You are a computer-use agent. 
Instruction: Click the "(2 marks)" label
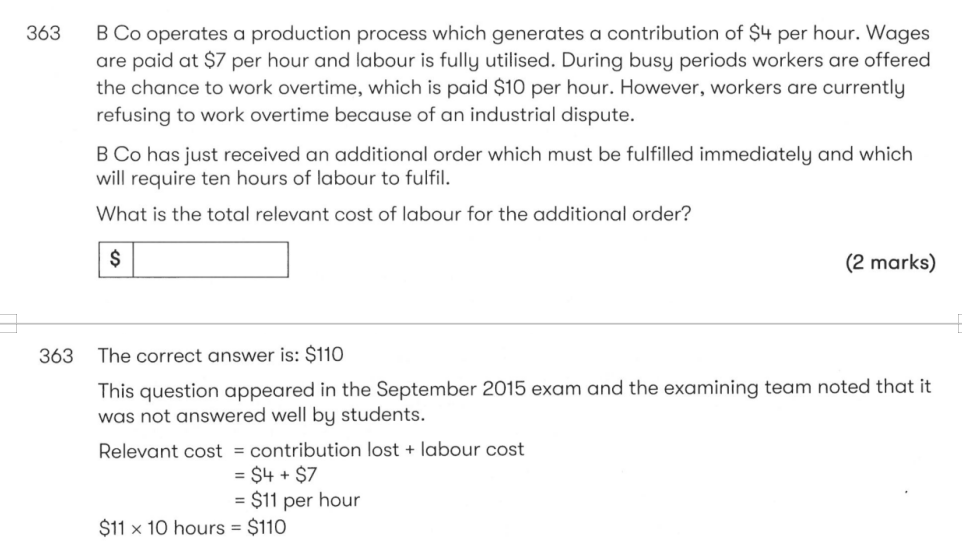coord(890,262)
